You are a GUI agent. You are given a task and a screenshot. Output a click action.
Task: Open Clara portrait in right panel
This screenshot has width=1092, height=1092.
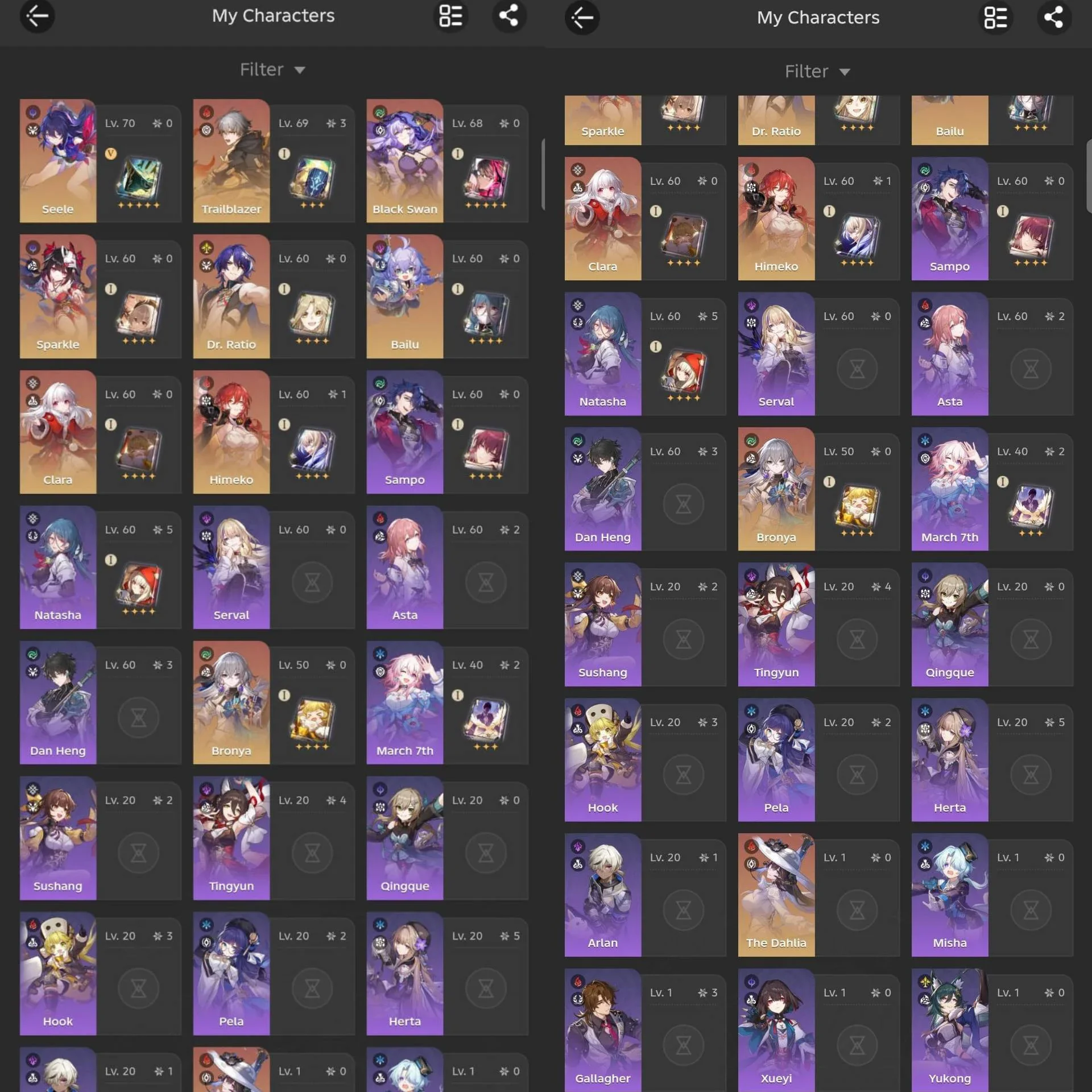603,218
